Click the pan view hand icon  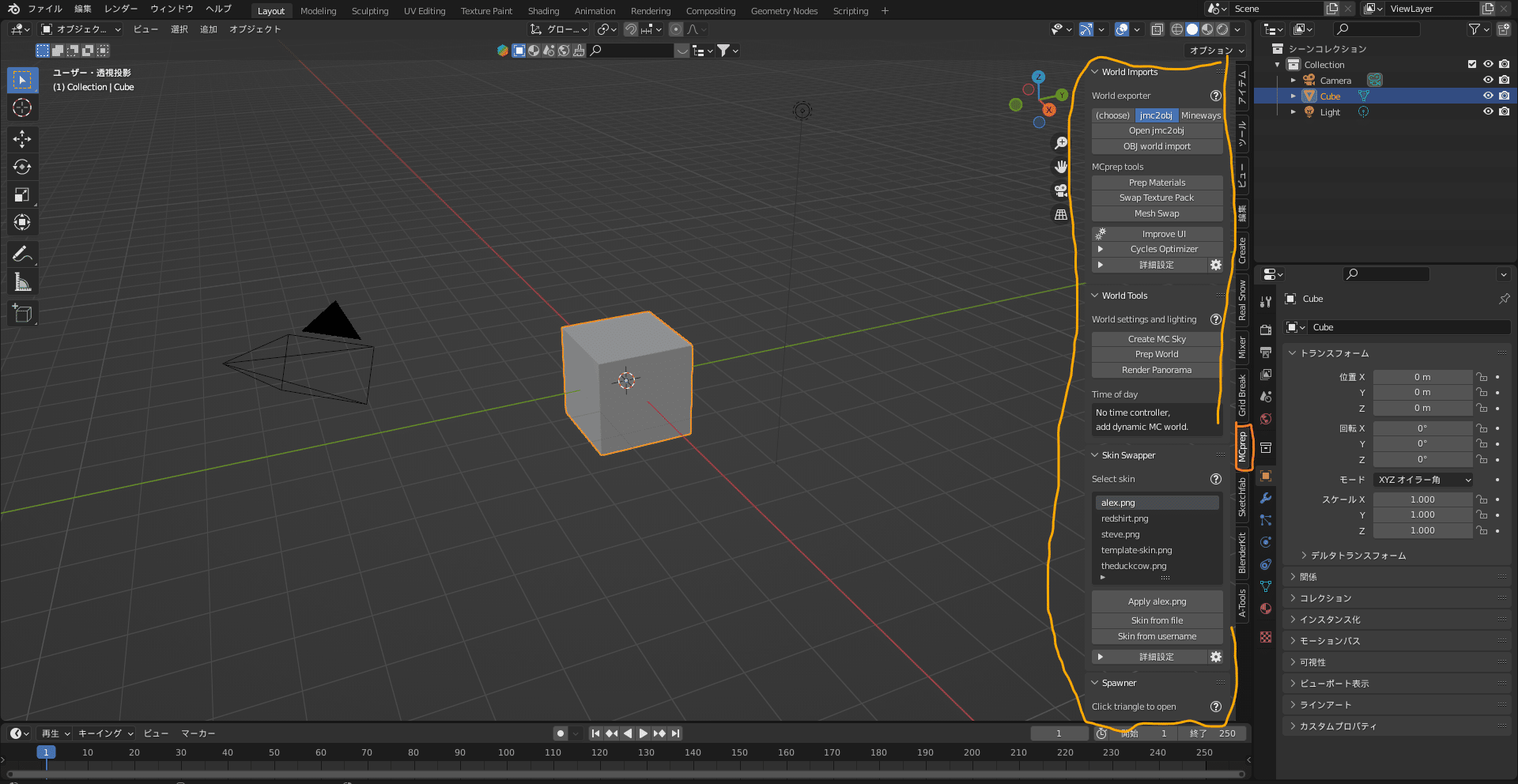[1061, 167]
